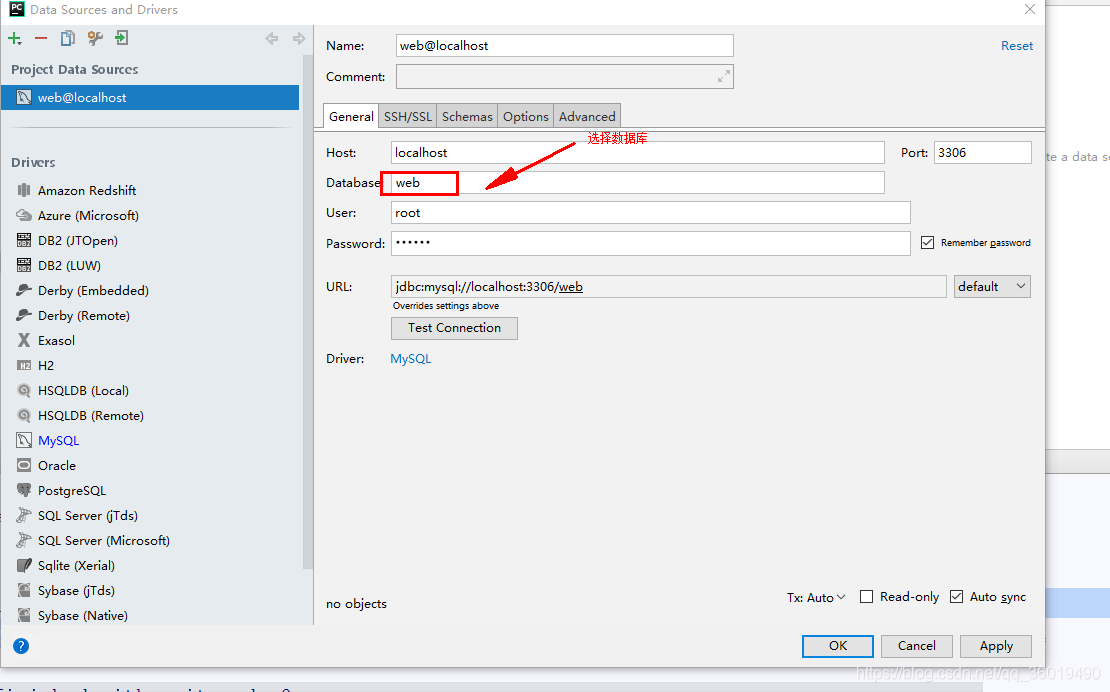Switch to the General tab

pyautogui.click(x=351, y=116)
